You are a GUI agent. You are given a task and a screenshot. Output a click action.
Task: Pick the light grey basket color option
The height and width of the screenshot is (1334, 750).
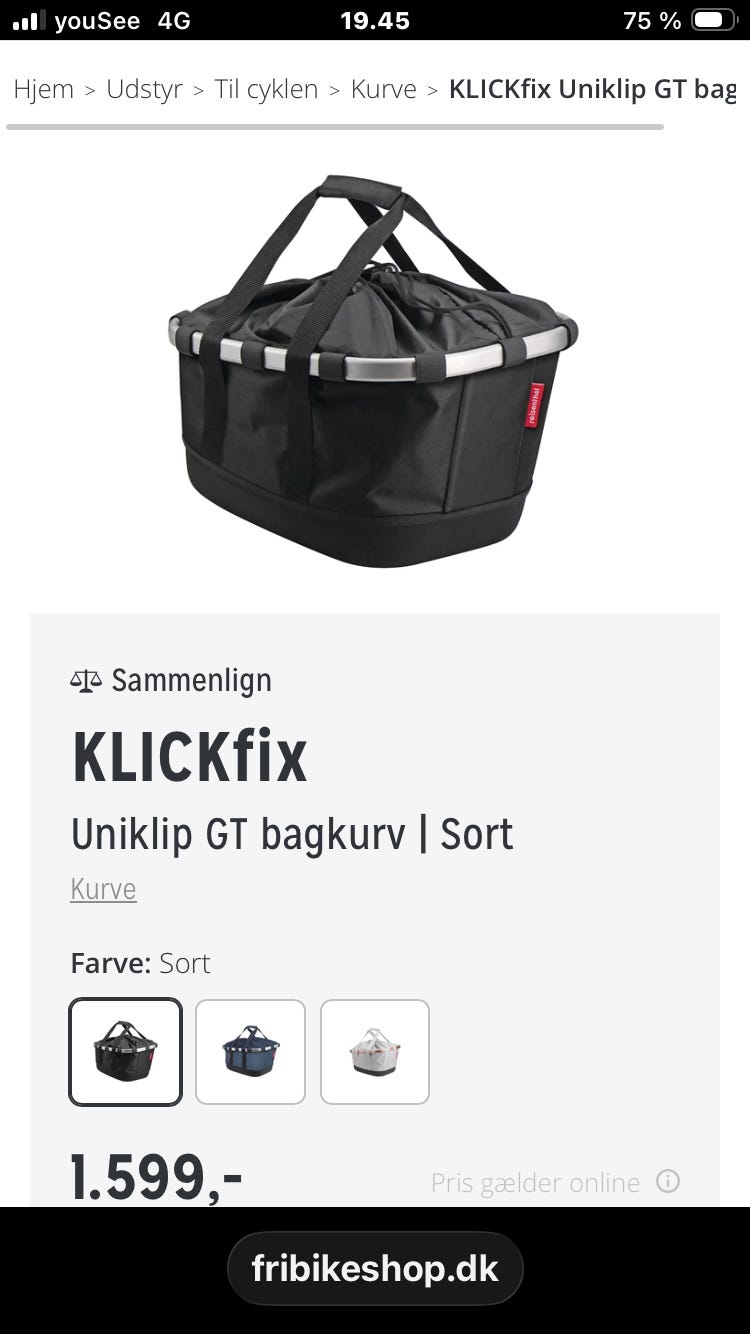click(375, 1052)
